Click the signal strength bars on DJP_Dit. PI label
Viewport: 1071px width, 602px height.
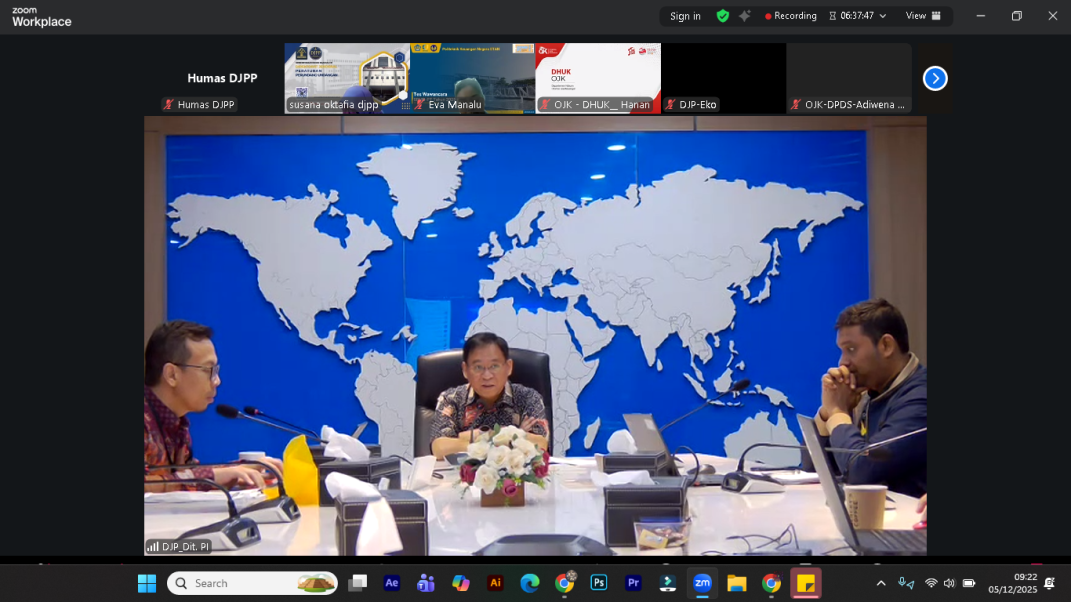point(151,547)
